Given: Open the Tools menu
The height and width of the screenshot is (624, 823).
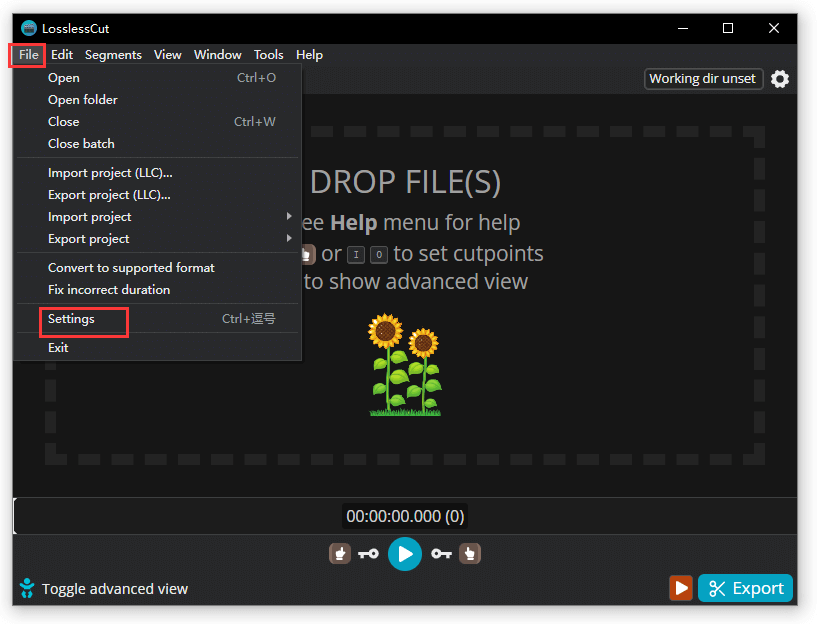Looking at the screenshot, I should tap(268, 55).
